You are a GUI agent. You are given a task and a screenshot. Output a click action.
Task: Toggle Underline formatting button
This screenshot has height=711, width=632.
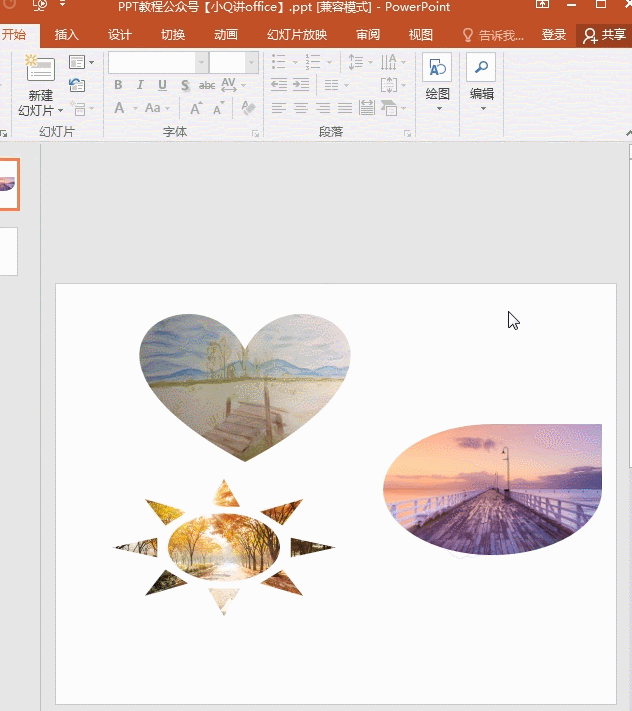click(x=162, y=85)
